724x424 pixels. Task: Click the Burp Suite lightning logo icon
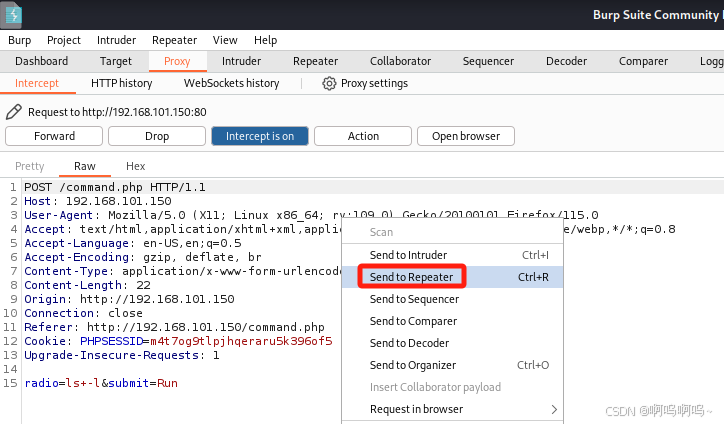pos(12,15)
